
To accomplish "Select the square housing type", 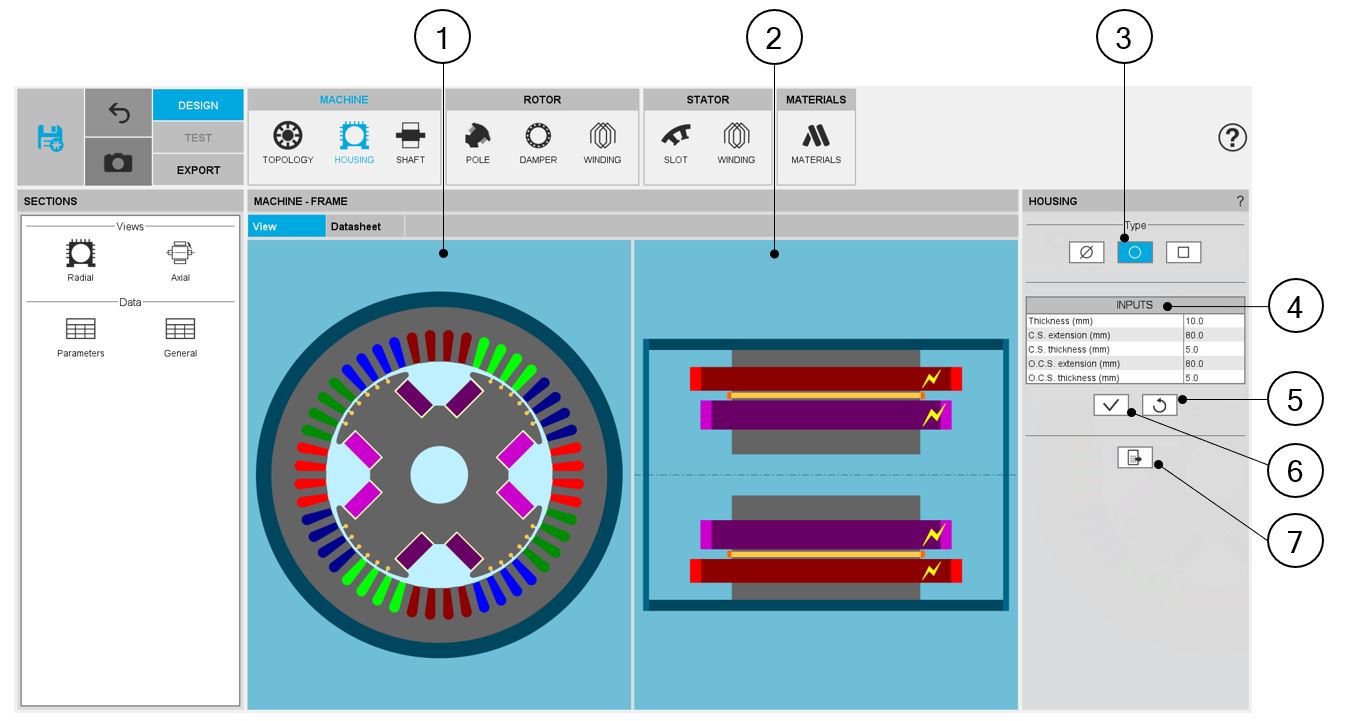I will 1183,253.
